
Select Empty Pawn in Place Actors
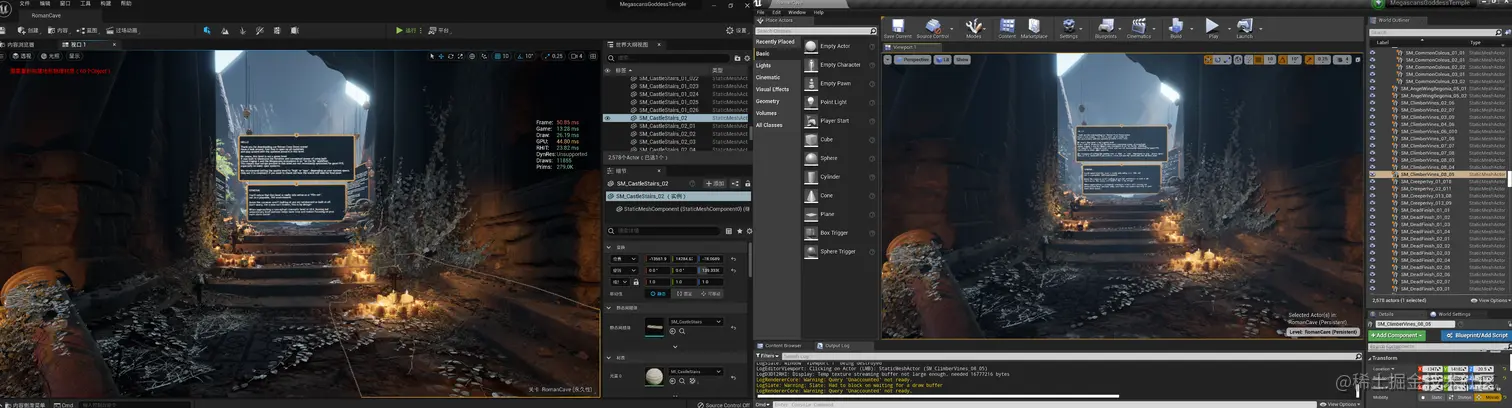click(x=839, y=84)
